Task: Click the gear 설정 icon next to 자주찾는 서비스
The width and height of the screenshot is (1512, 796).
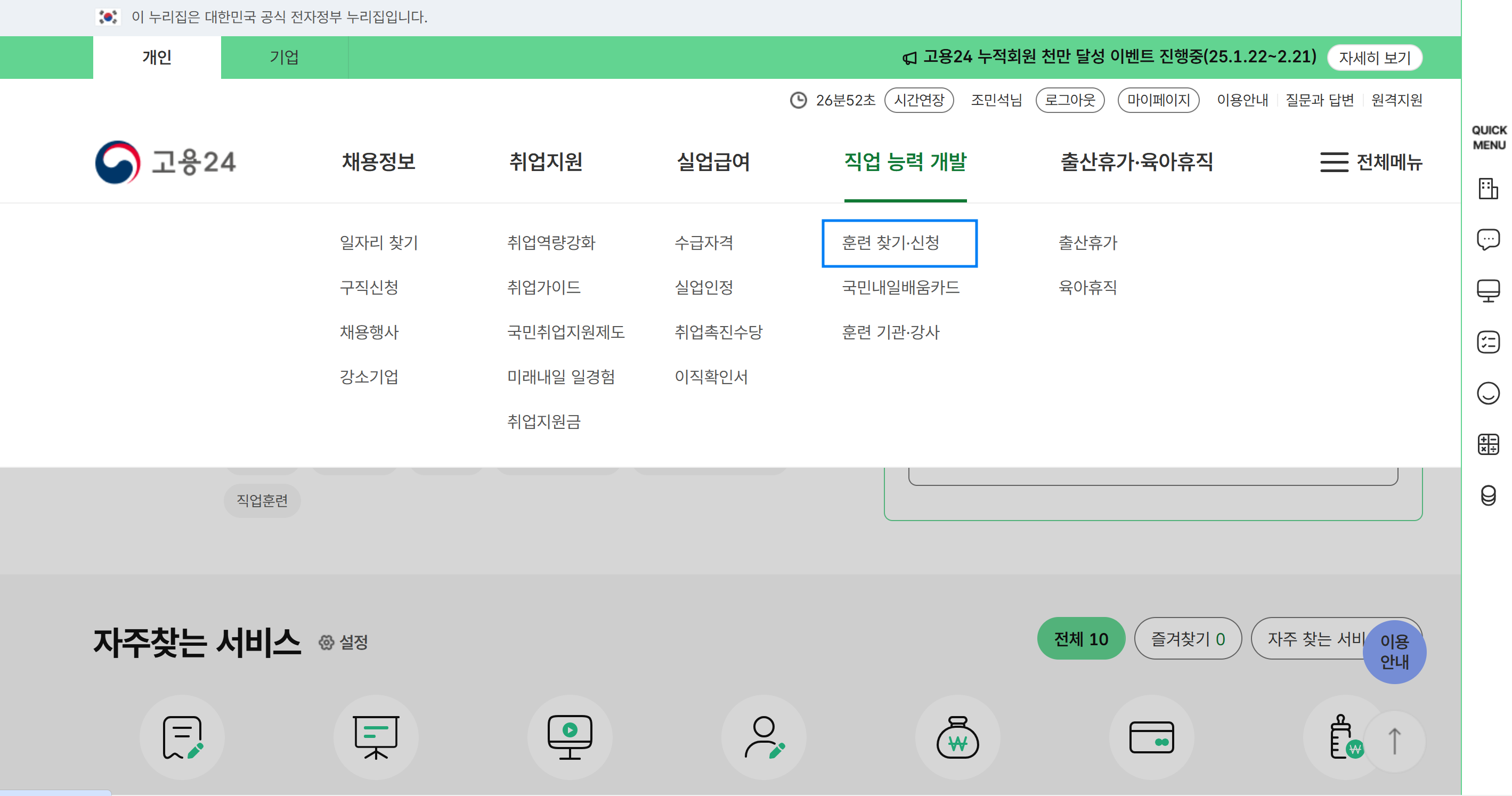Action: (327, 642)
